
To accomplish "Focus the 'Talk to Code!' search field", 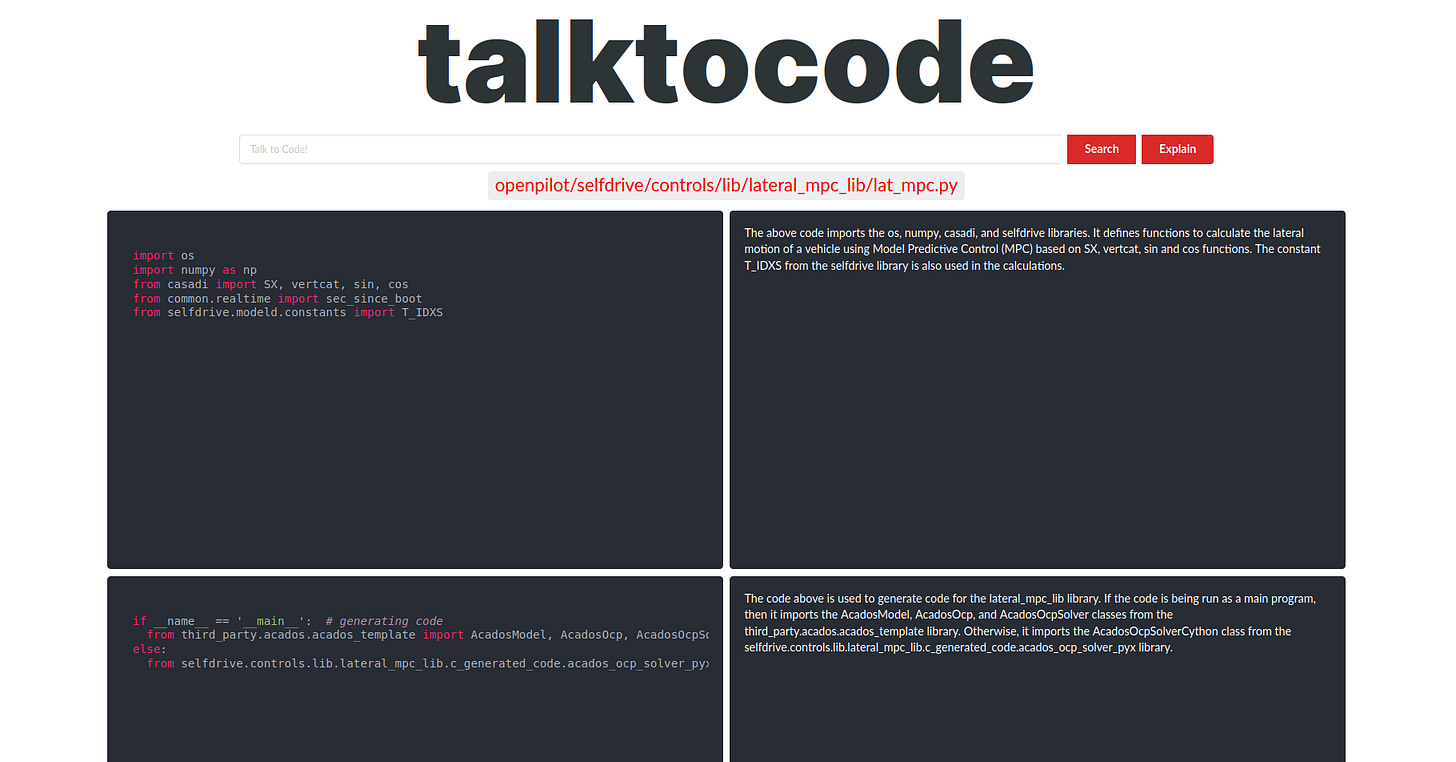I will click(650, 149).
